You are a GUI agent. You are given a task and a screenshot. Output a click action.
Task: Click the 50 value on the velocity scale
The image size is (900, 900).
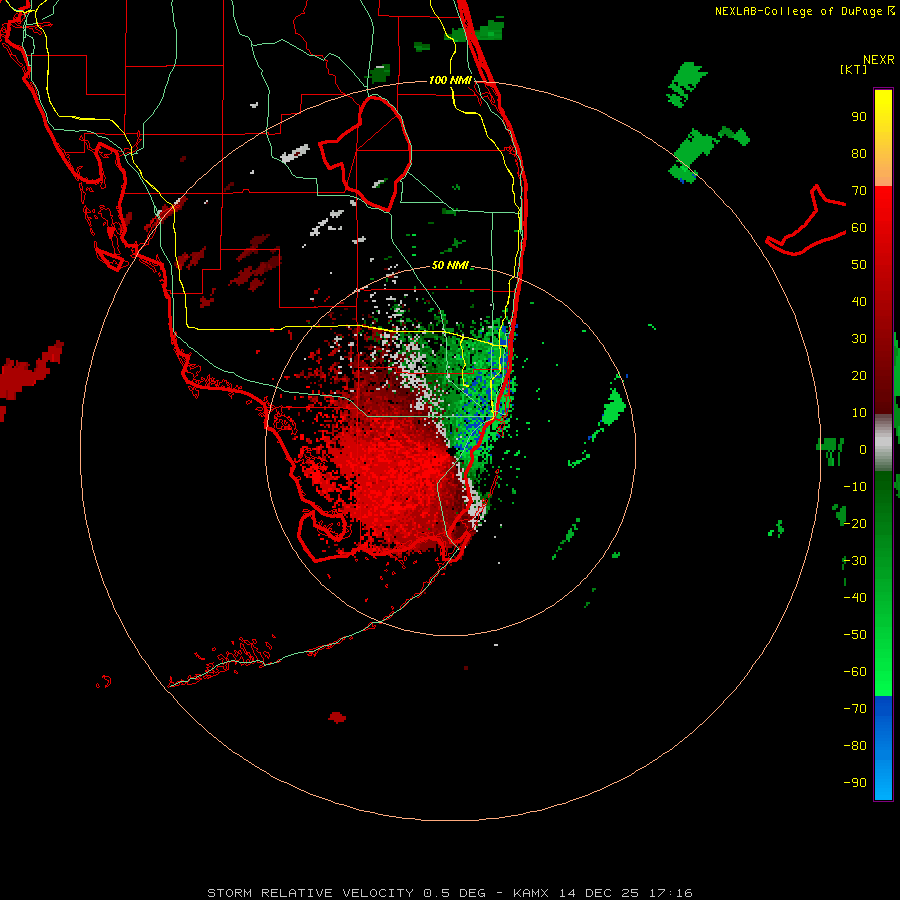pyautogui.click(x=859, y=265)
